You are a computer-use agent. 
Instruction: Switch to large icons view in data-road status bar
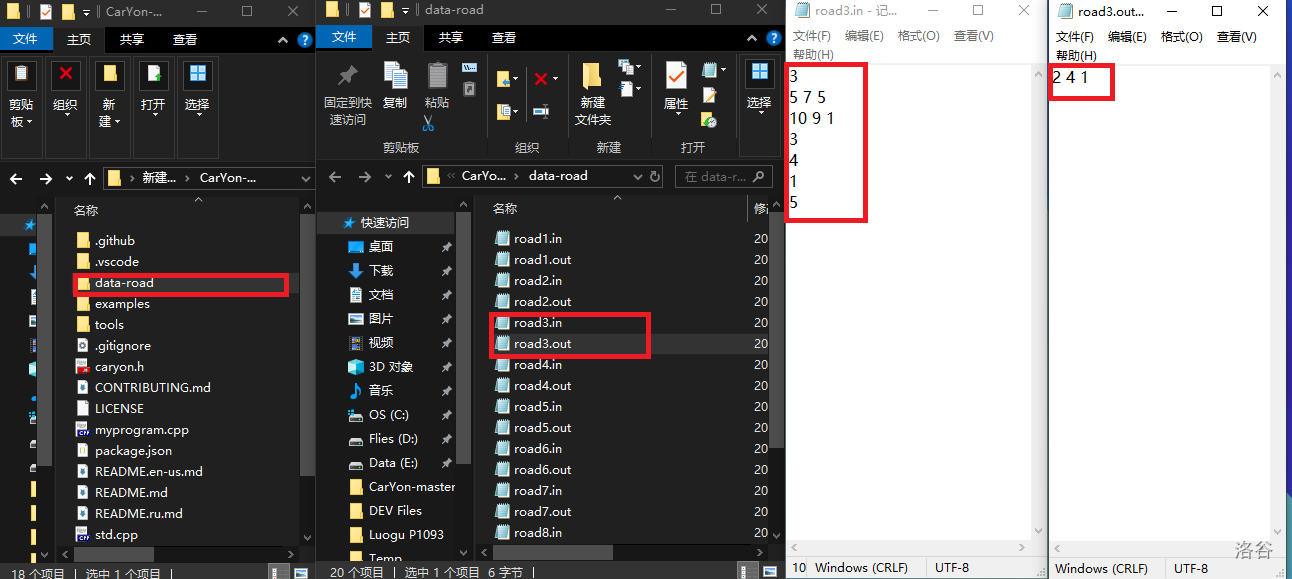tap(769, 571)
